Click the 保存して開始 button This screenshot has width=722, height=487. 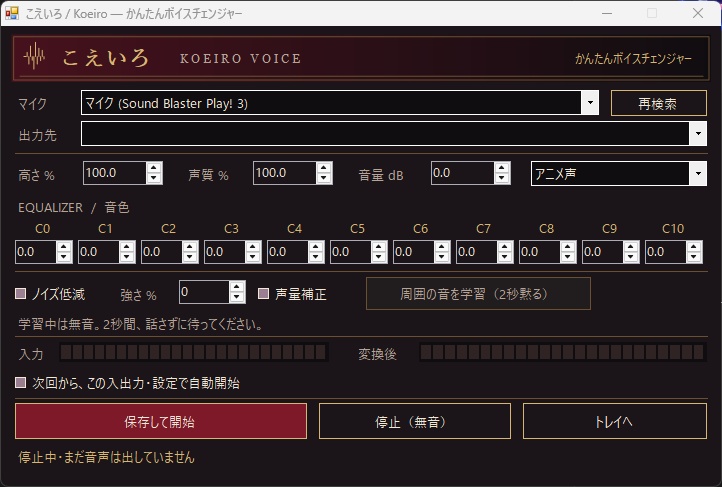[x=161, y=421]
